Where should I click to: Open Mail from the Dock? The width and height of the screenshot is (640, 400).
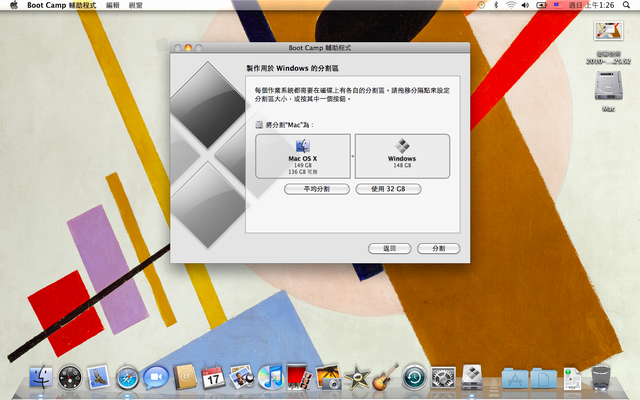[98, 378]
